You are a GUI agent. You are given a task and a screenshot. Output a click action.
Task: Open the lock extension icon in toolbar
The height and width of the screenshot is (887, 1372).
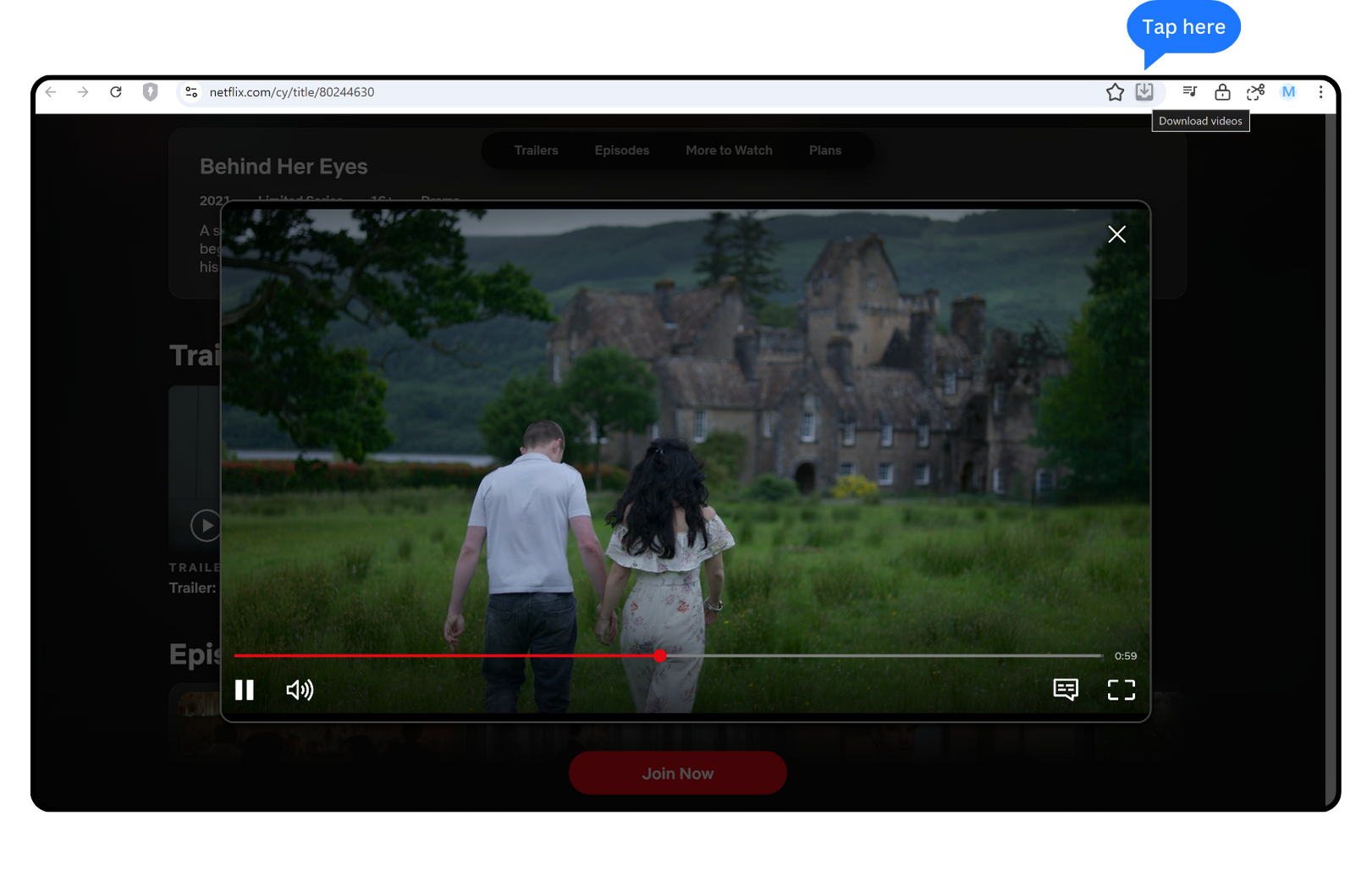point(1222,92)
